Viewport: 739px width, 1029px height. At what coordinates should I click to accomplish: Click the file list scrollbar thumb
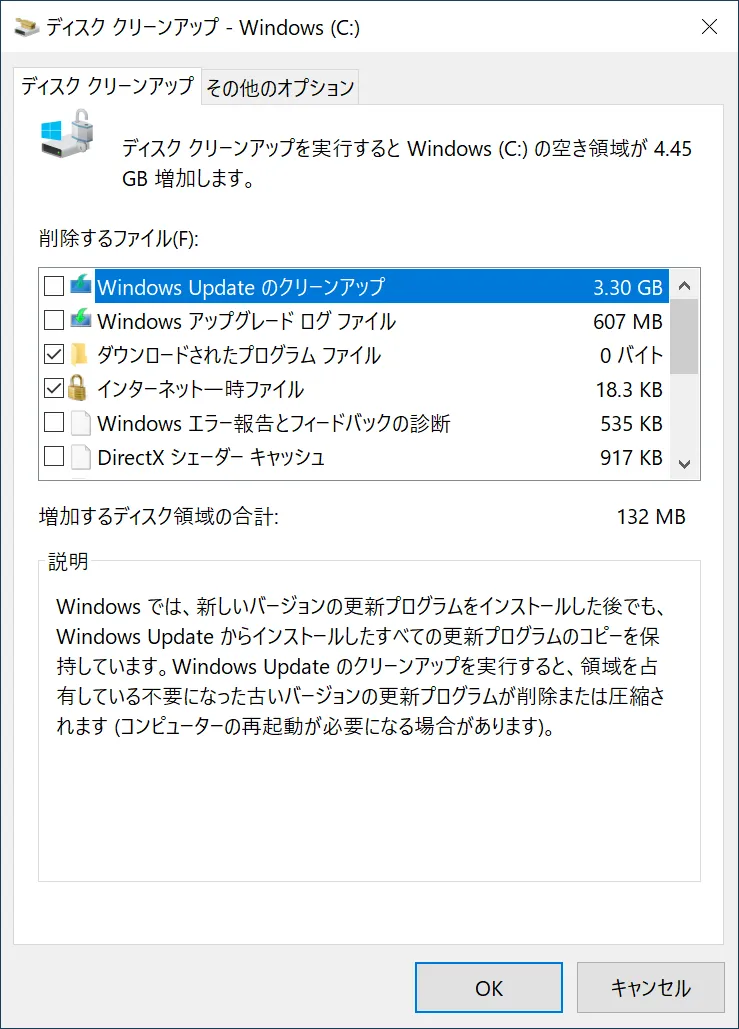pos(685,337)
